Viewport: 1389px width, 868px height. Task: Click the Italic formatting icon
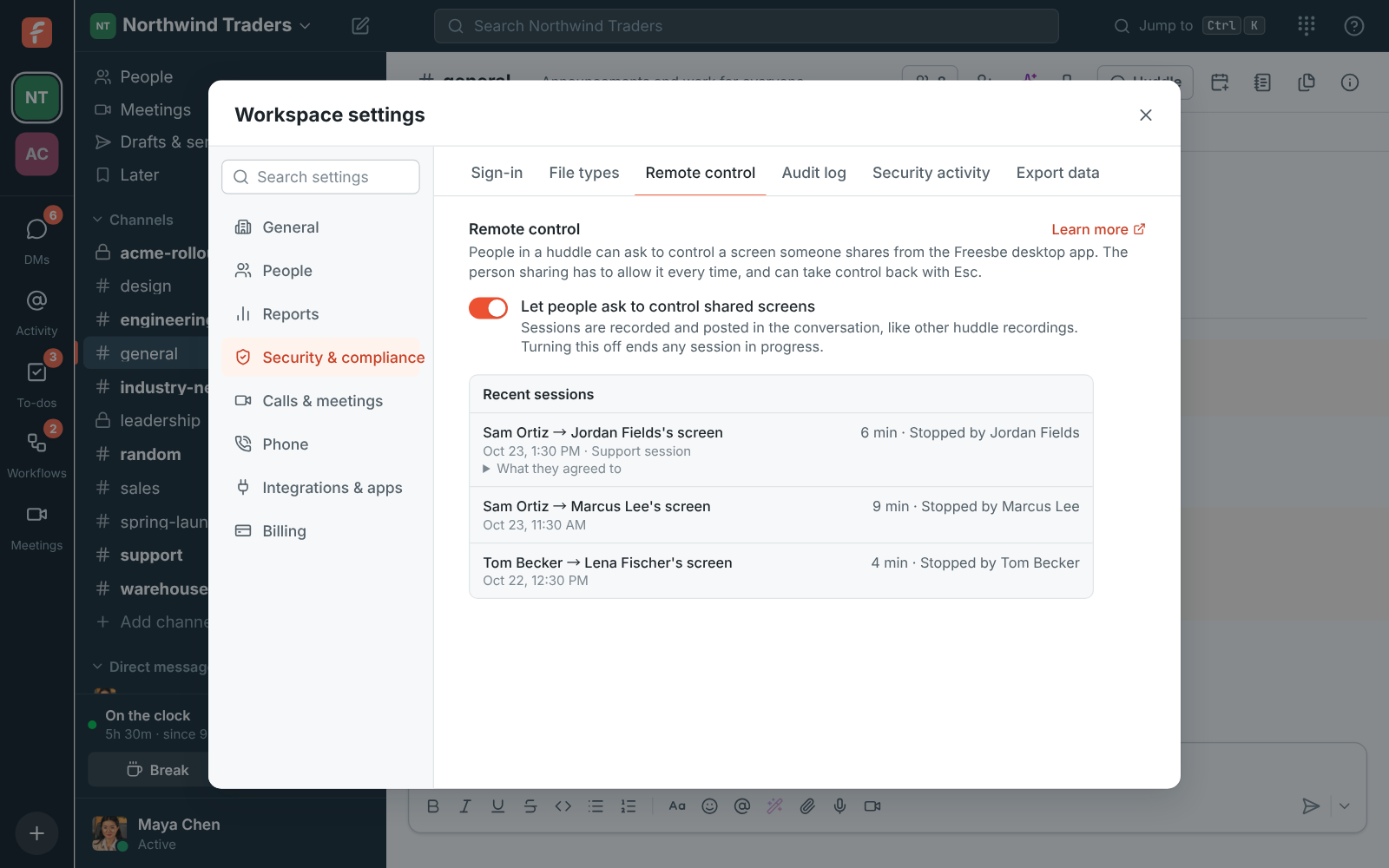point(465,806)
